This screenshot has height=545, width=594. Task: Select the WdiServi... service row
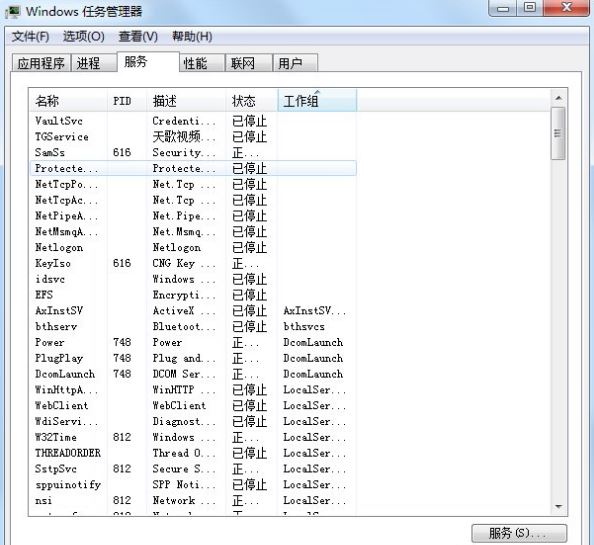coord(193,422)
